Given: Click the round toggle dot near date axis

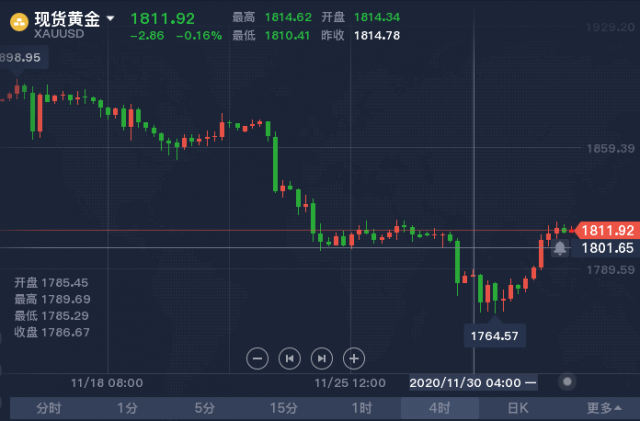Looking at the screenshot, I should (x=567, y=382).
